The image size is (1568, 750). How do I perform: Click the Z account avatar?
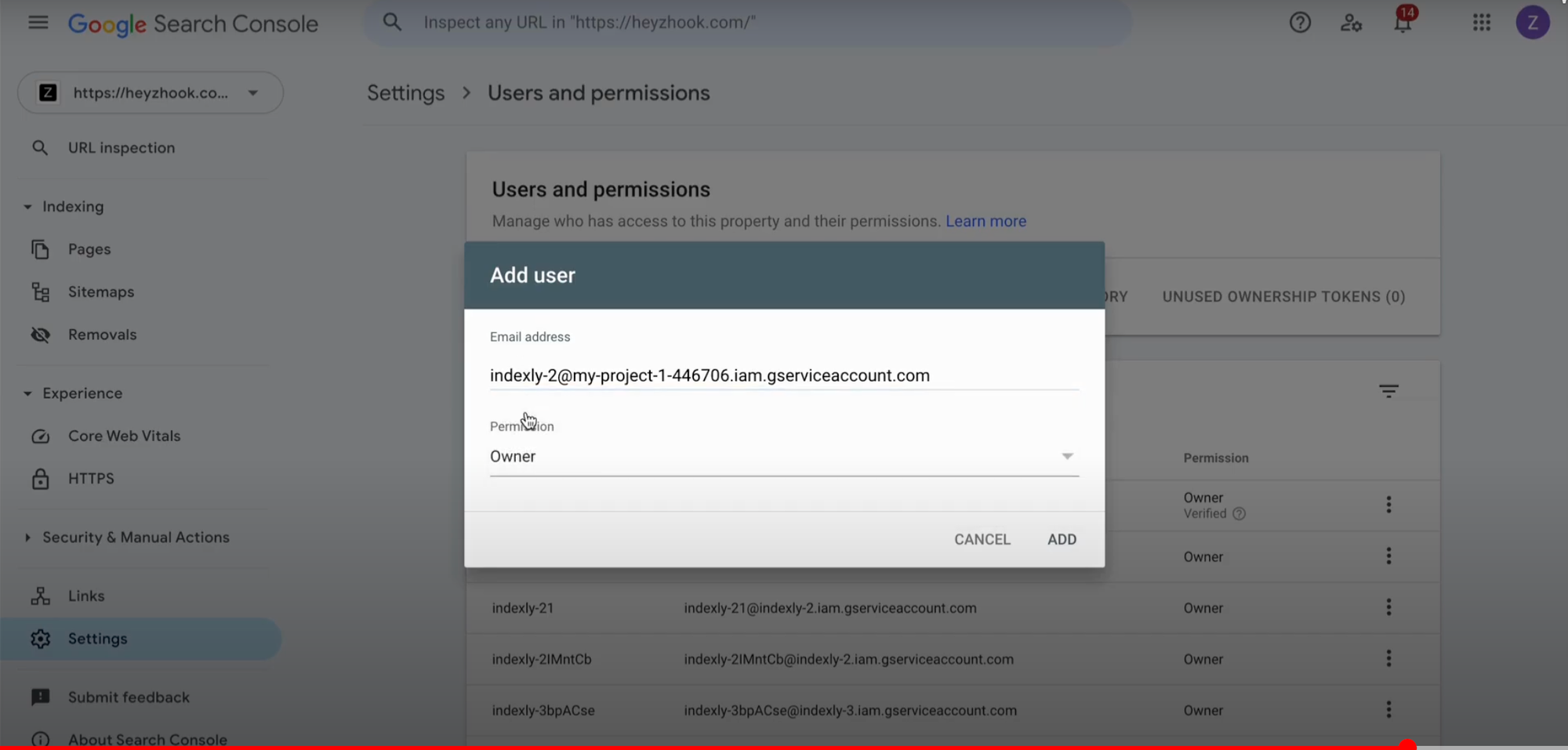(x=1532, y=23)
